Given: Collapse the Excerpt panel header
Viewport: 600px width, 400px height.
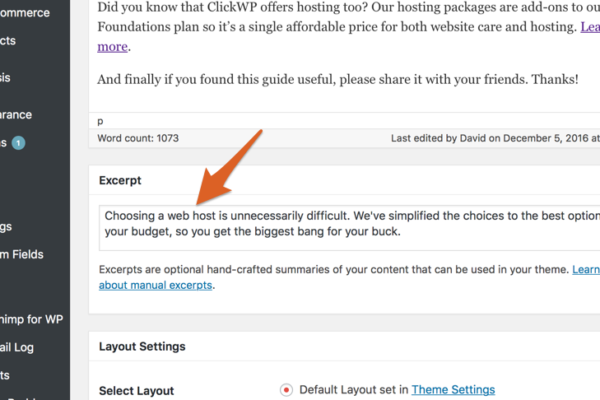Looking at the screenshot, I should 344,180.
